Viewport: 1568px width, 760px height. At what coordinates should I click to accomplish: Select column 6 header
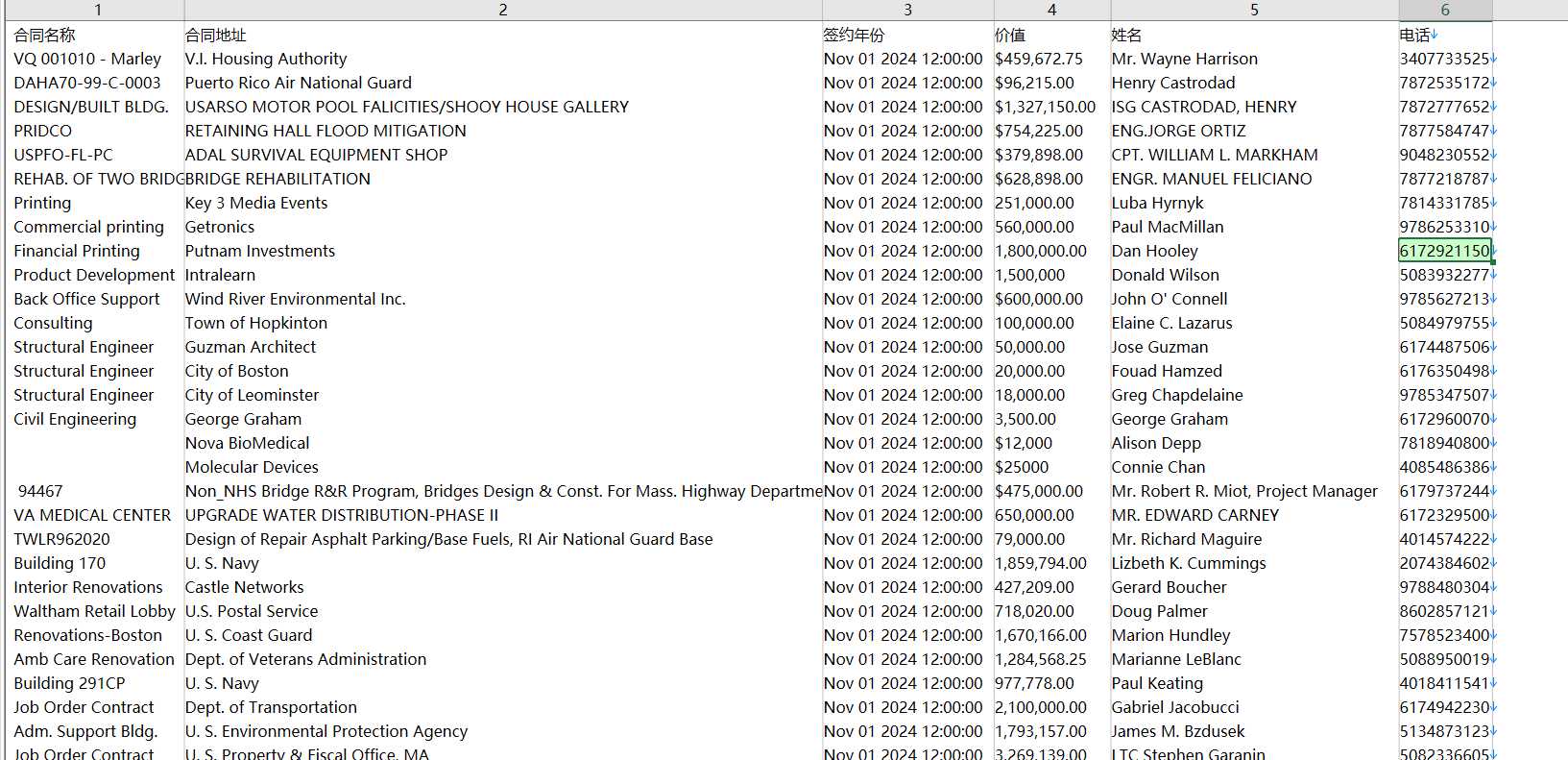[x=1445, y=10]
